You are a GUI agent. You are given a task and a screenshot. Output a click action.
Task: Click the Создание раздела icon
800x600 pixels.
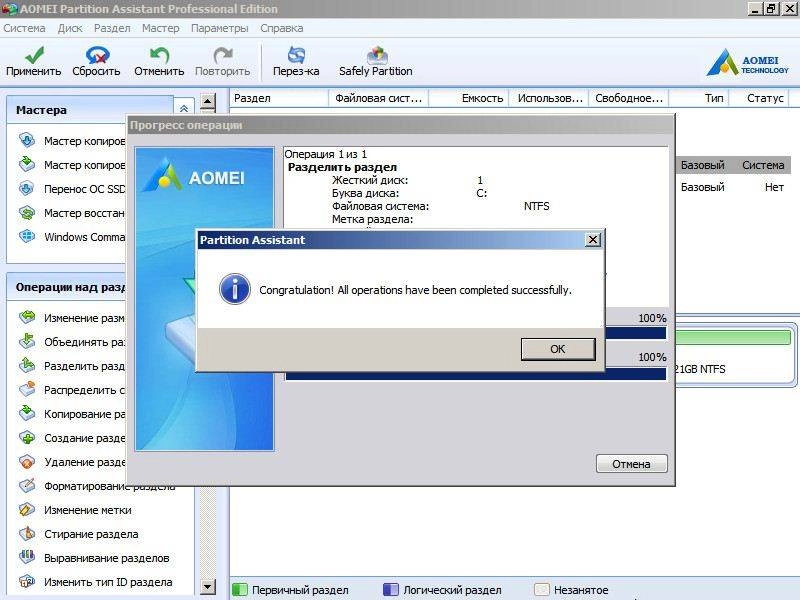27,437
